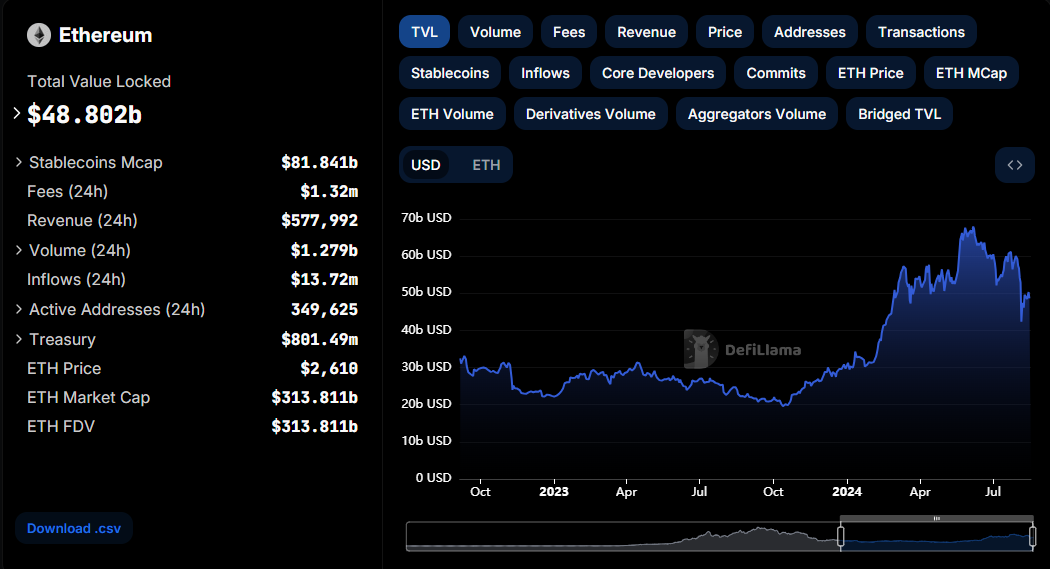Click the Active Addresses value 349,625
Viewport: 1050px width, 569px height.
(324, 309)
